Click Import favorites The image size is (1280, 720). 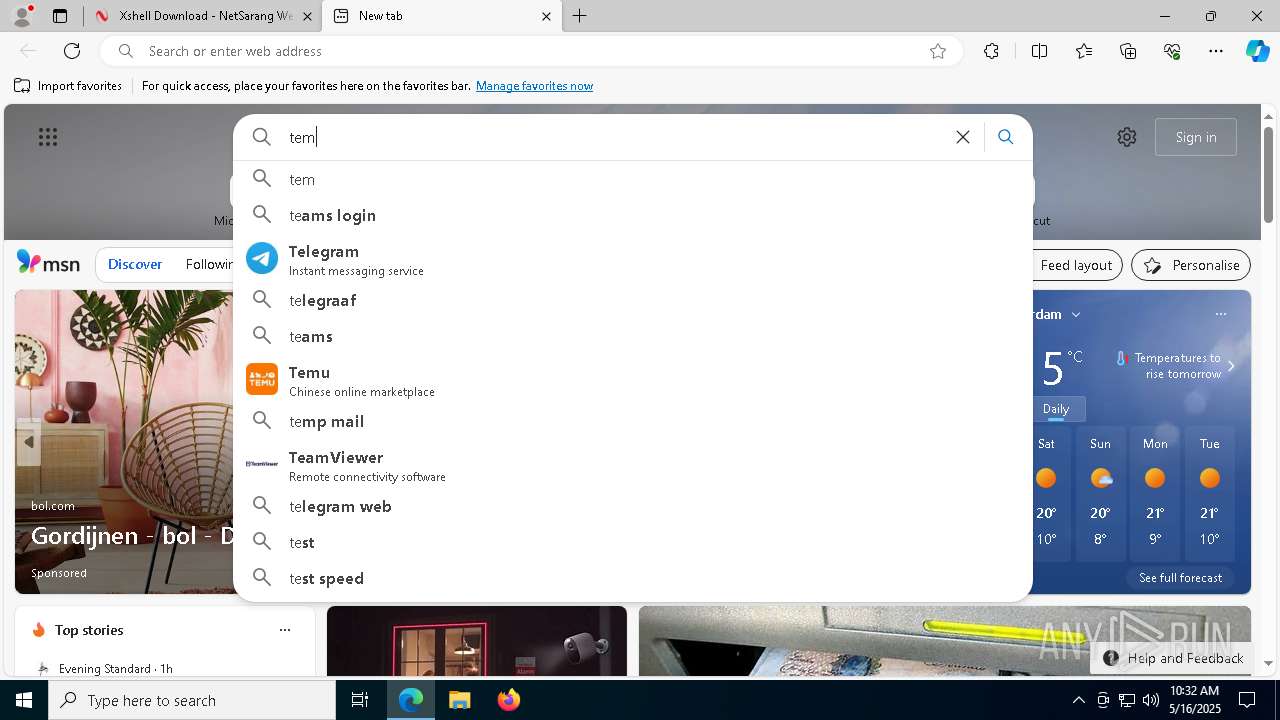pos(68,86)
